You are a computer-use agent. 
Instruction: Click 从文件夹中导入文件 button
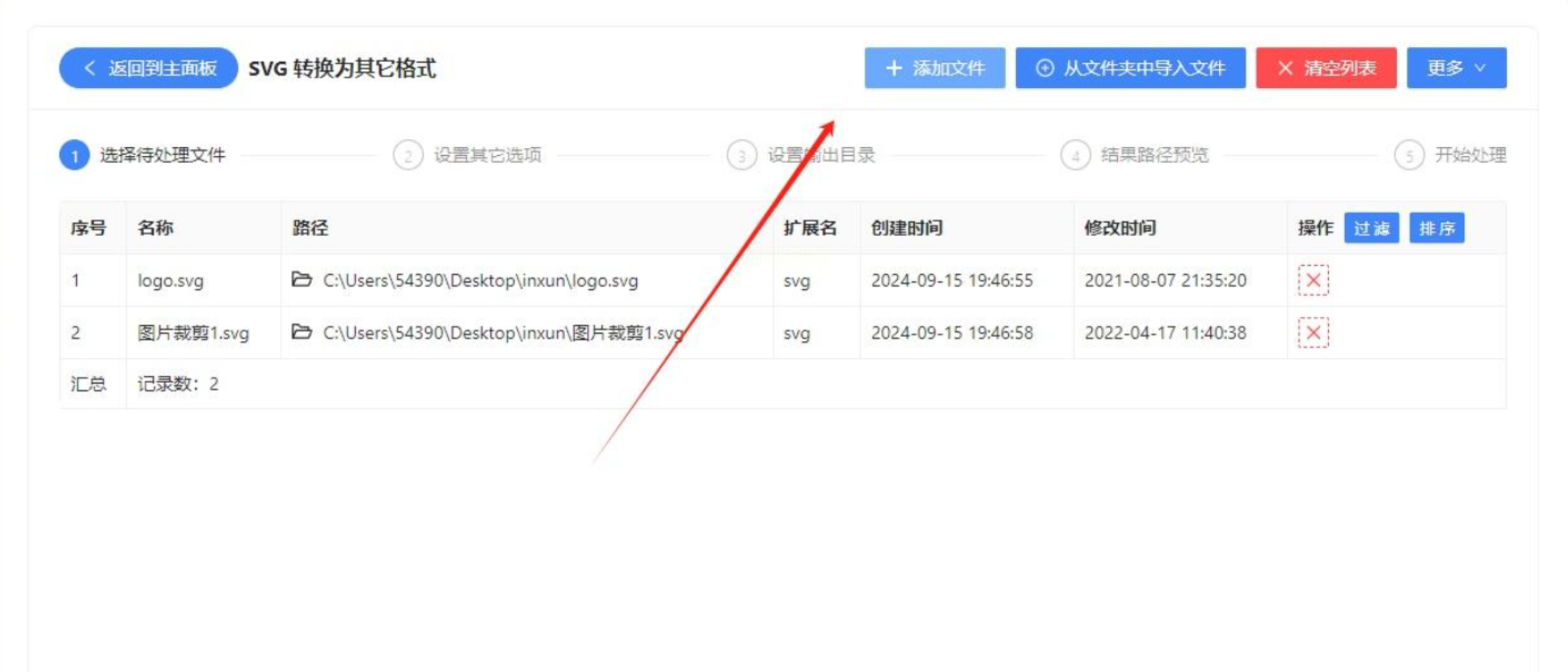(x=1130, y=68)
